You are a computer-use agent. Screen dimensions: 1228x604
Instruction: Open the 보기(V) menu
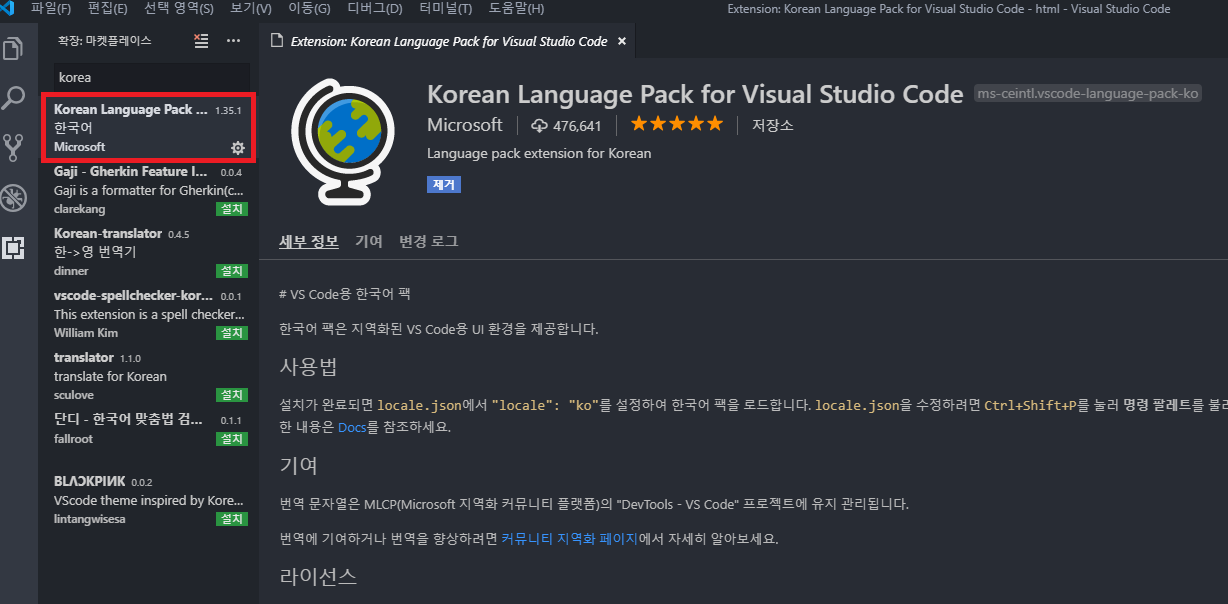251,9
